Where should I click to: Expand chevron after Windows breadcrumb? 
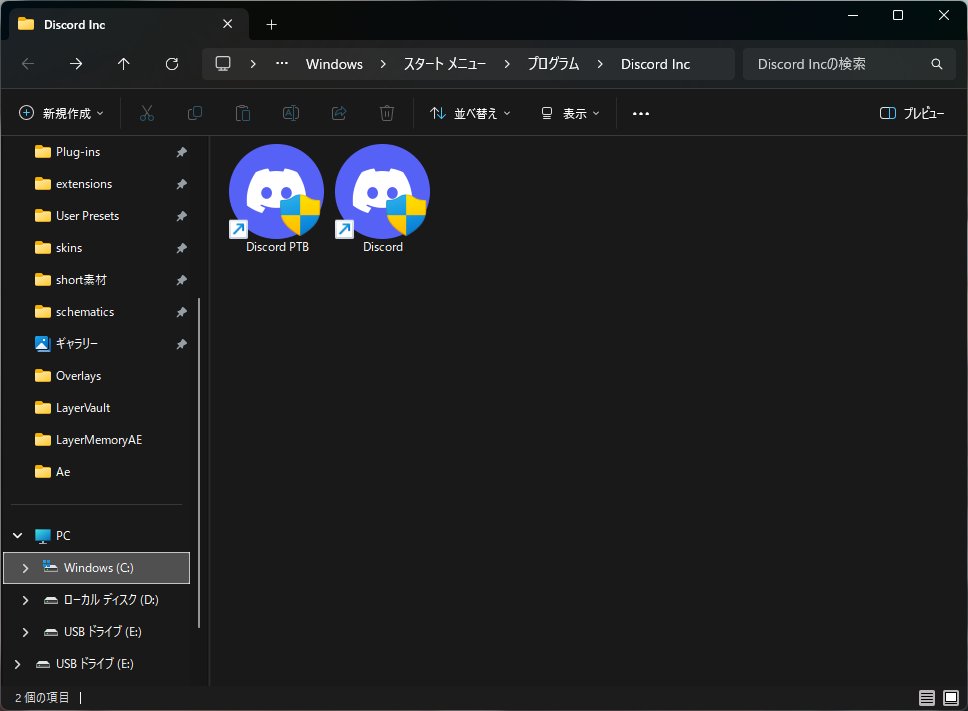click(x=383, y=64)
